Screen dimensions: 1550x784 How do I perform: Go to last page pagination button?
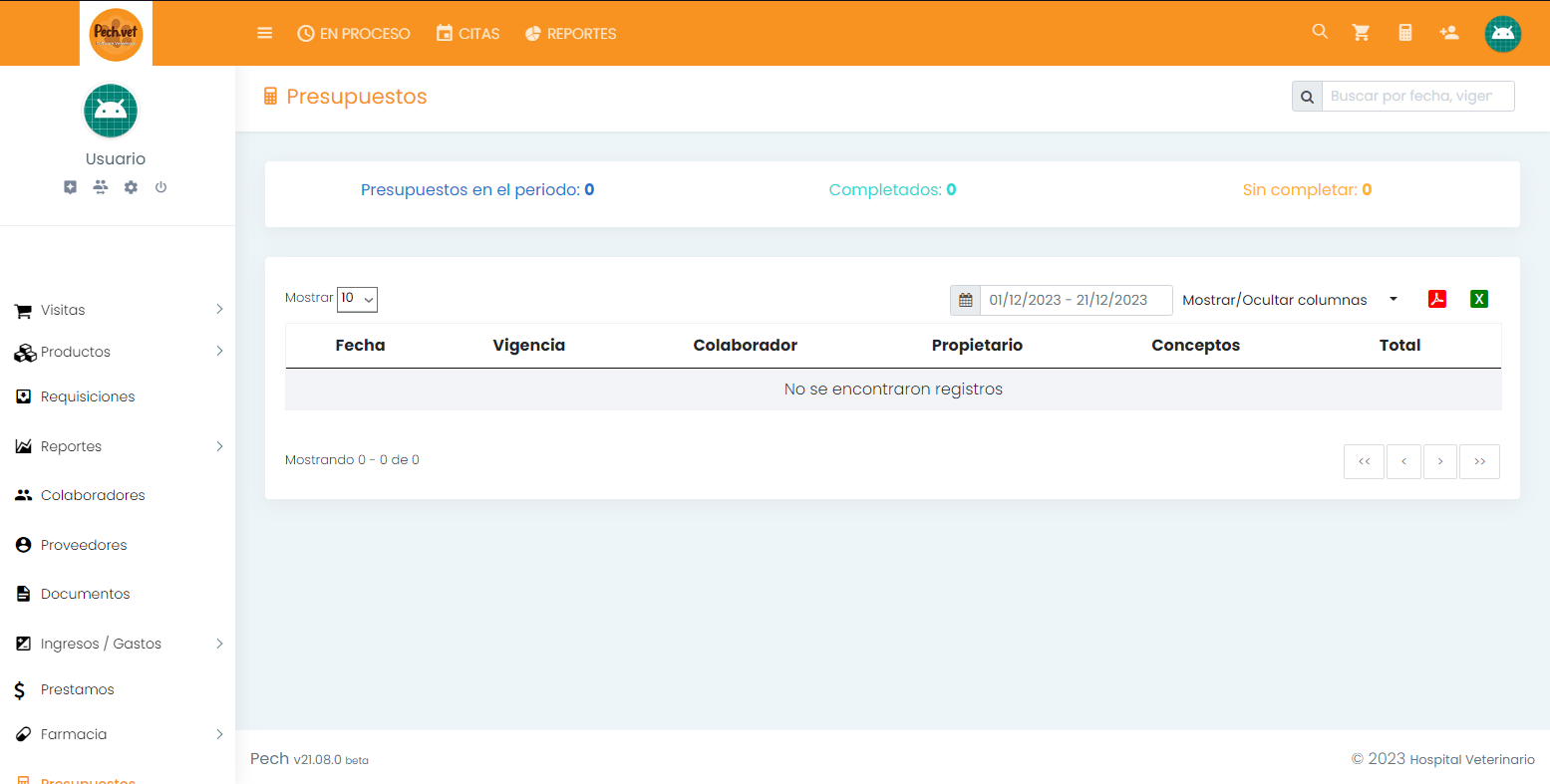1479,461
